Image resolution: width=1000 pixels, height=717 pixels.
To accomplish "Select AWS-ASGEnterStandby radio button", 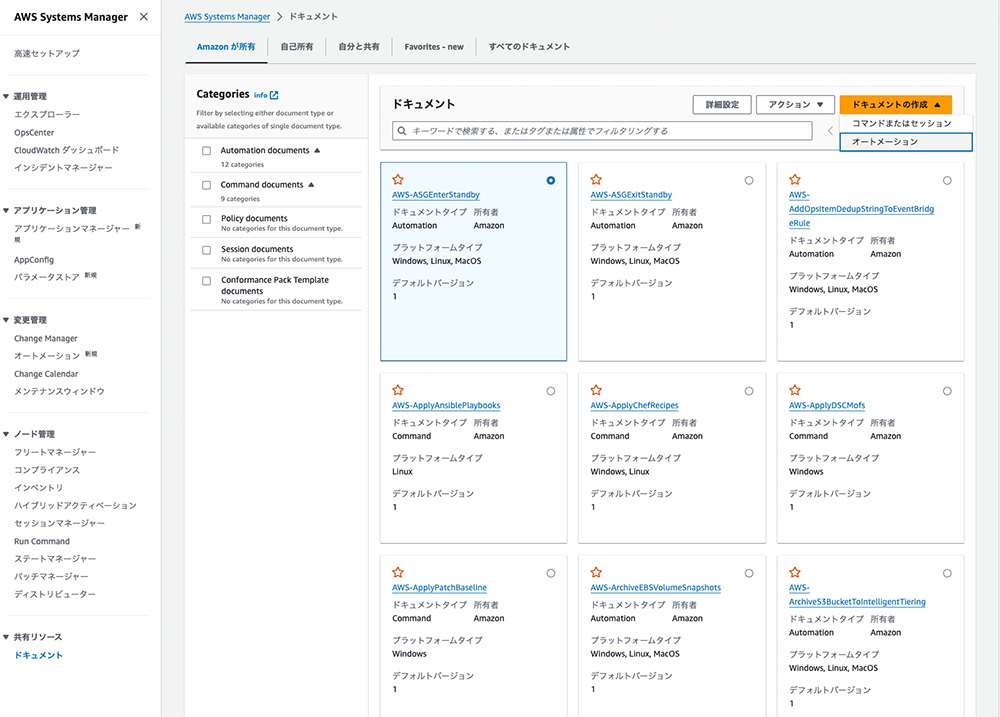I will pyautogui.click(x=550, y=181).
